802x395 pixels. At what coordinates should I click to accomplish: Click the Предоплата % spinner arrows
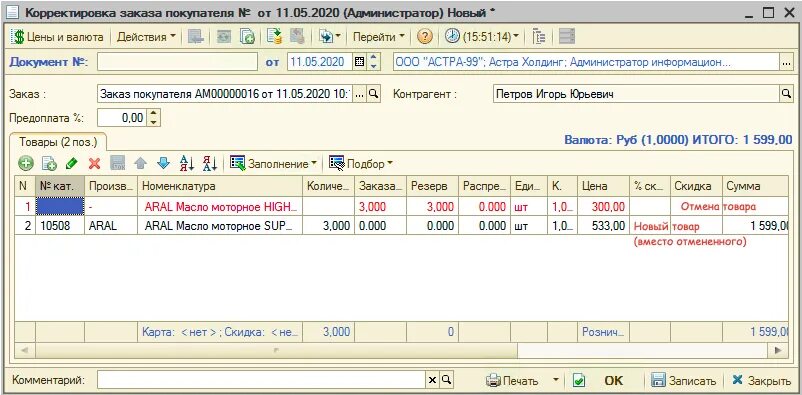(154, 118)
